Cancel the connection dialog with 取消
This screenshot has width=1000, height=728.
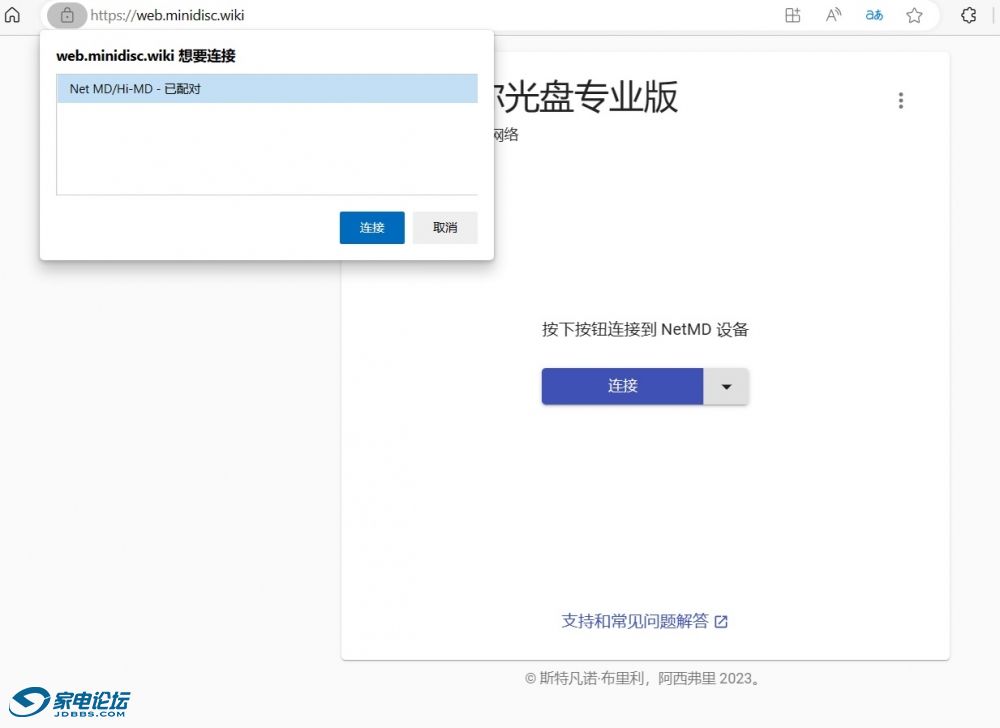pos(445,228)
